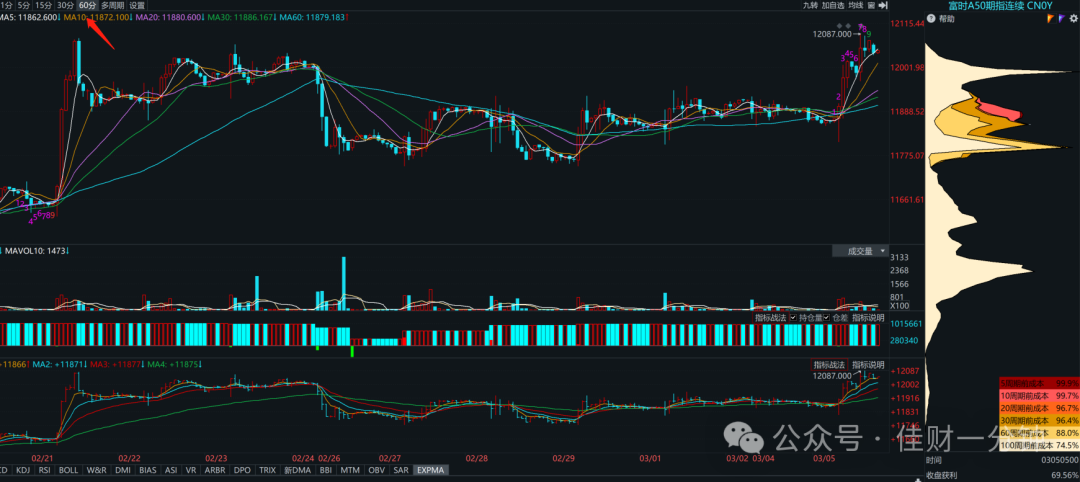Select the RSI indicator tab

click(x=45, y=470)
